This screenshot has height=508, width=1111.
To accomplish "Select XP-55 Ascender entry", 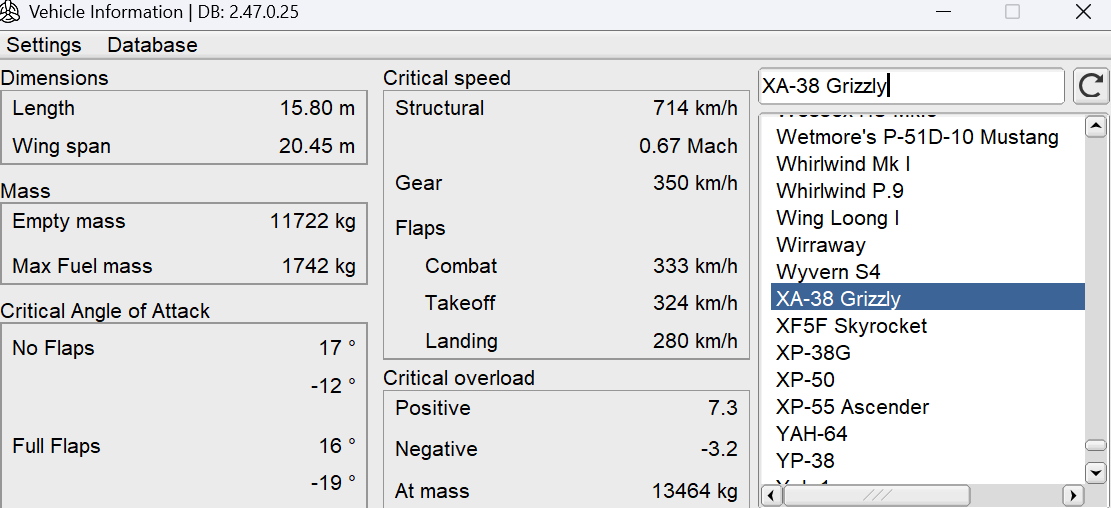I will (852, 407).
